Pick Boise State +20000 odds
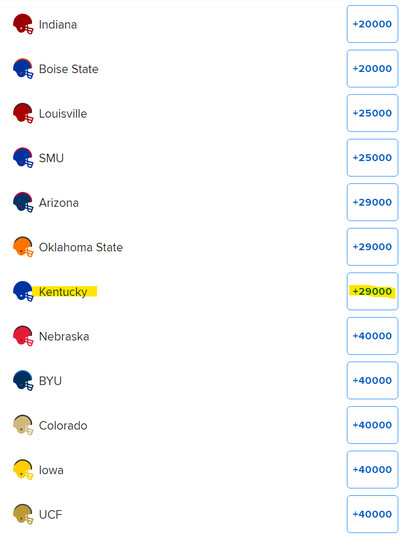 [372, 68]
